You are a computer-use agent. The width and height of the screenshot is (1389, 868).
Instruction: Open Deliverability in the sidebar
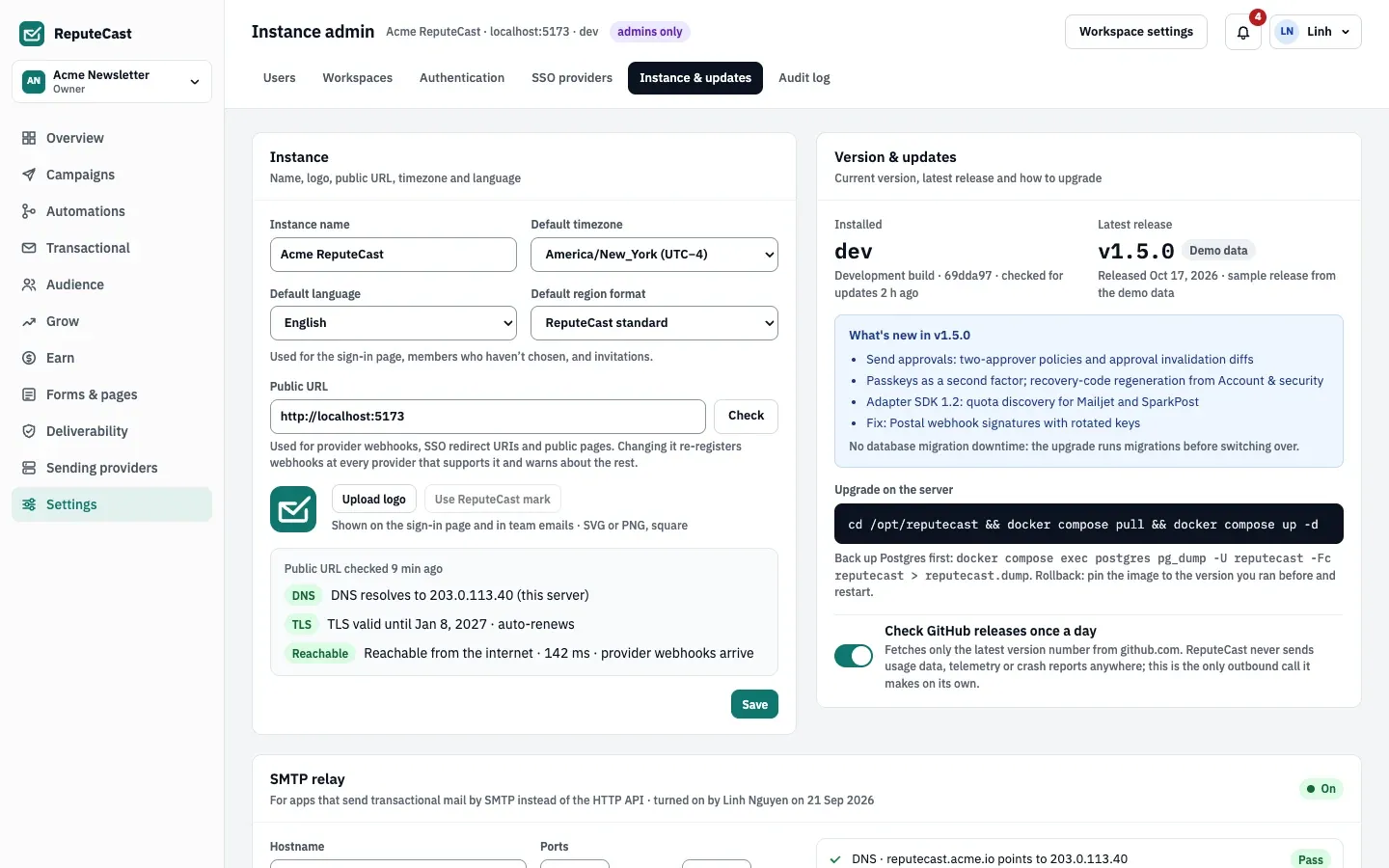pyautogui.click(x=112, y=431)
